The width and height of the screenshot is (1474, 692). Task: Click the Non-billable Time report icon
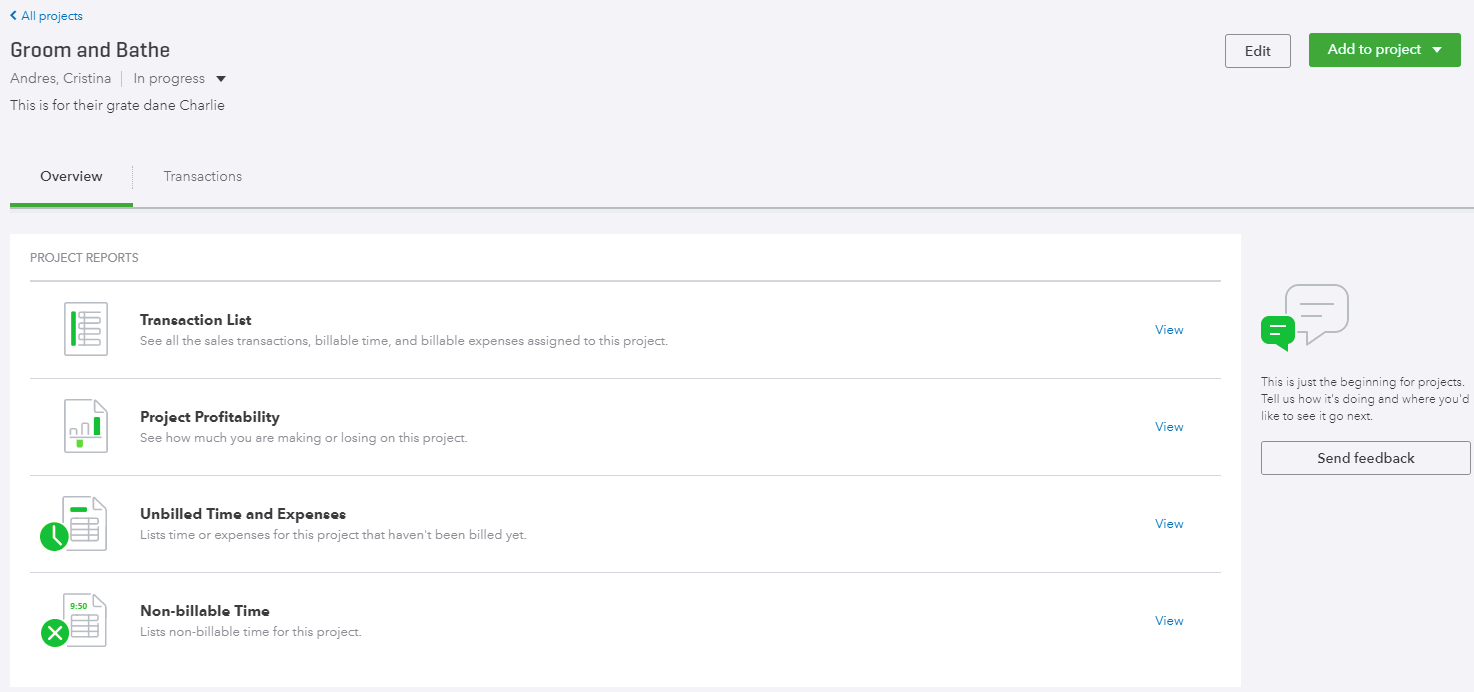click(x=74, y=620)
